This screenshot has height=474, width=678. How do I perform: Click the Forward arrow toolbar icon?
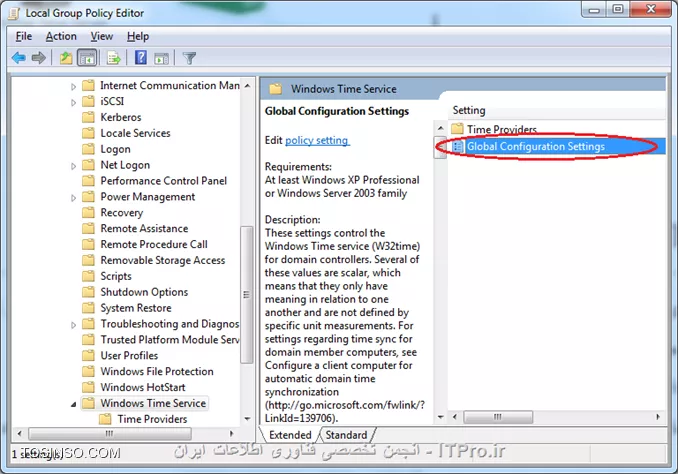(x=38, y=58)
